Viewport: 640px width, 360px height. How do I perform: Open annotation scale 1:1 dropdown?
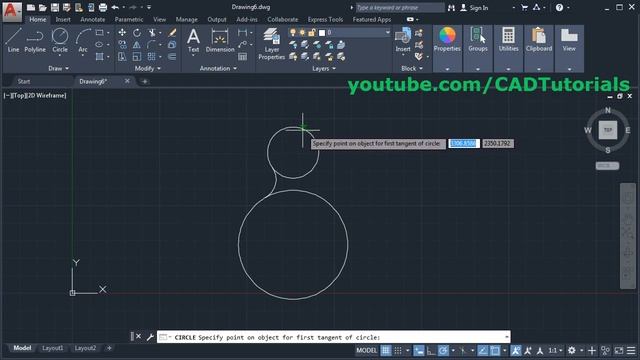click(x=555, y=350)
